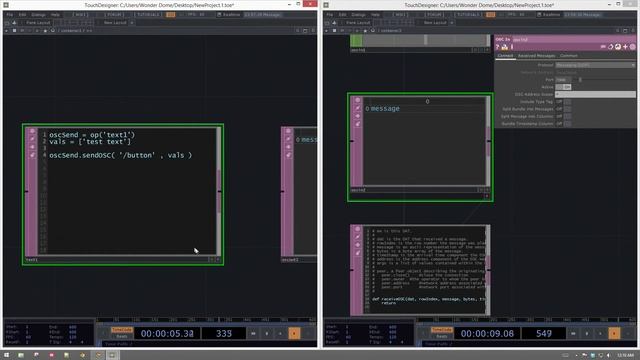Click OSC Address Scope field
Viewport: 640px width, 360px height.
(x=595, y=94)
